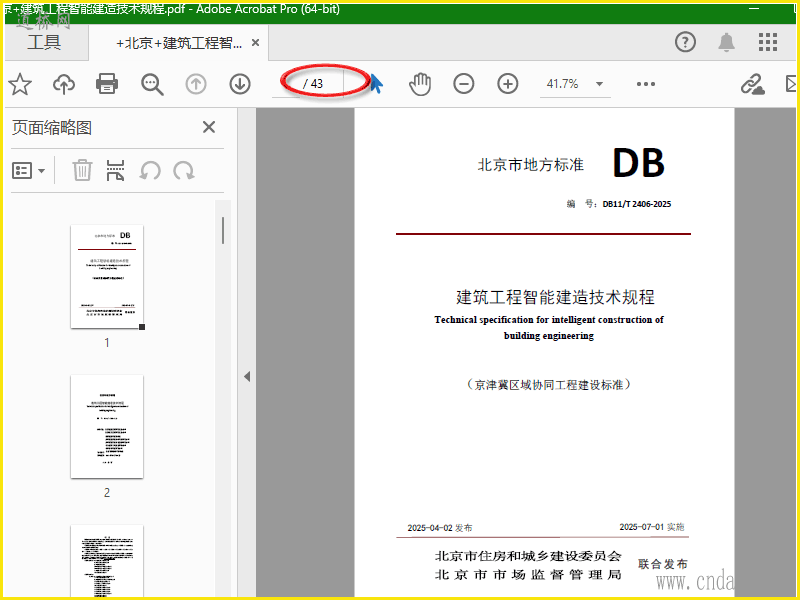Click the page 1 thumbnail label
Screen dimensions: 800x600
tap(107, 342)
